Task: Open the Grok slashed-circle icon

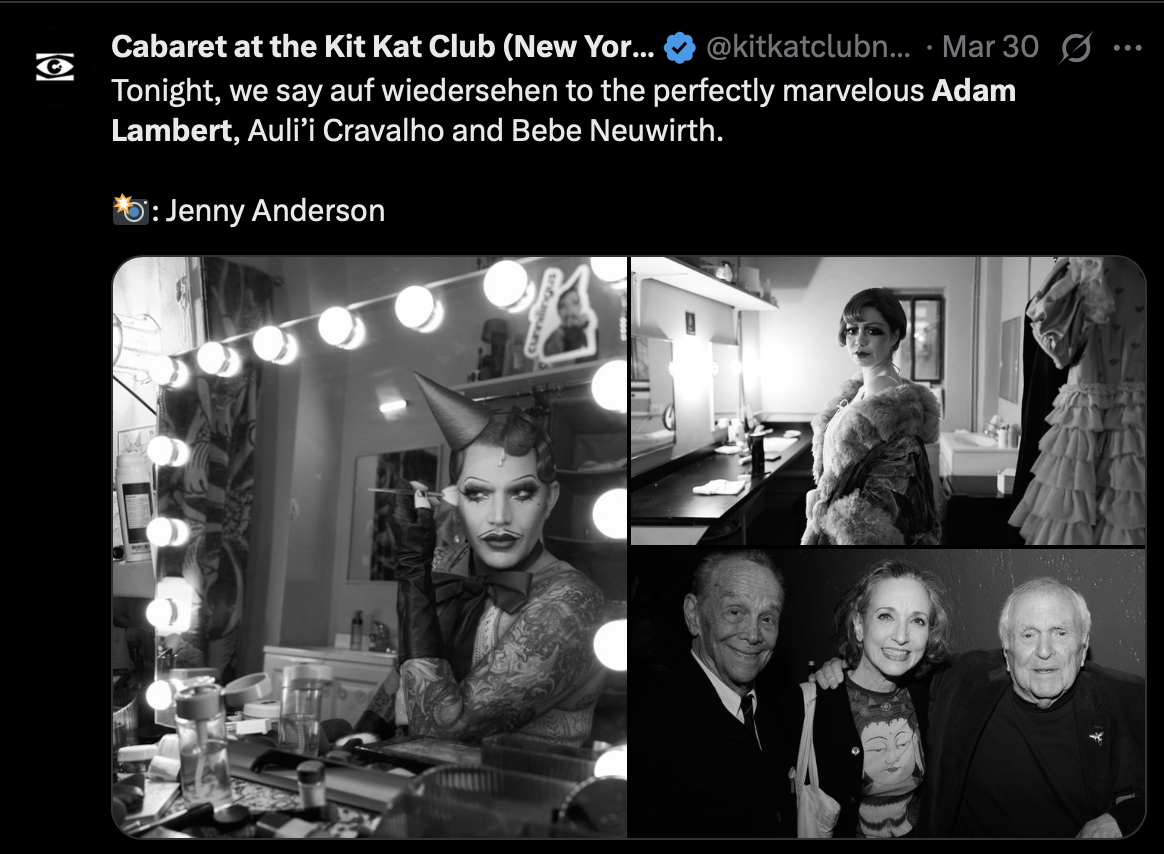Action: click(x=1076, y=48)
